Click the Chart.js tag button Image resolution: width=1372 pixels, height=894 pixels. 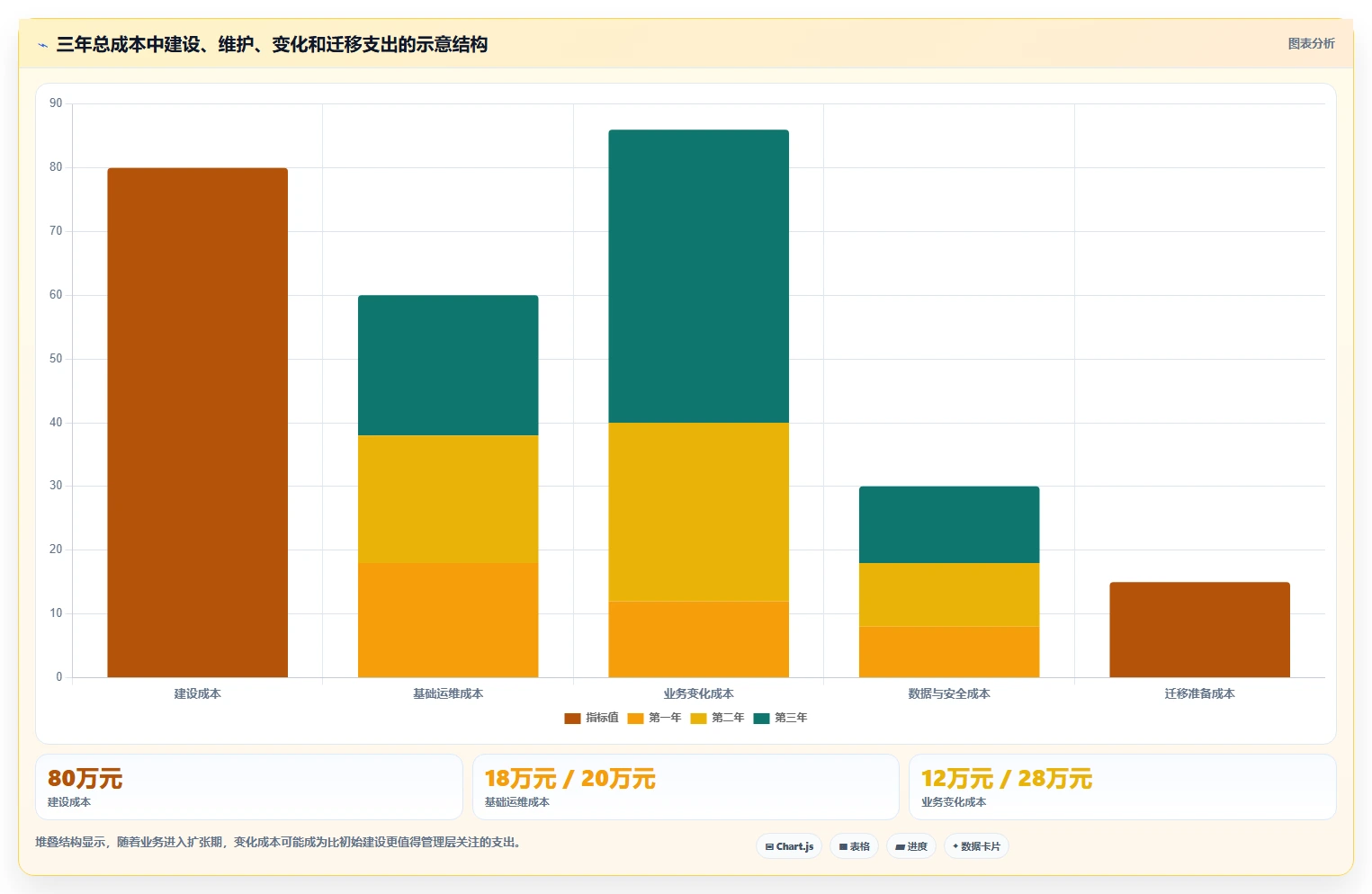click(x=789, y=846)
